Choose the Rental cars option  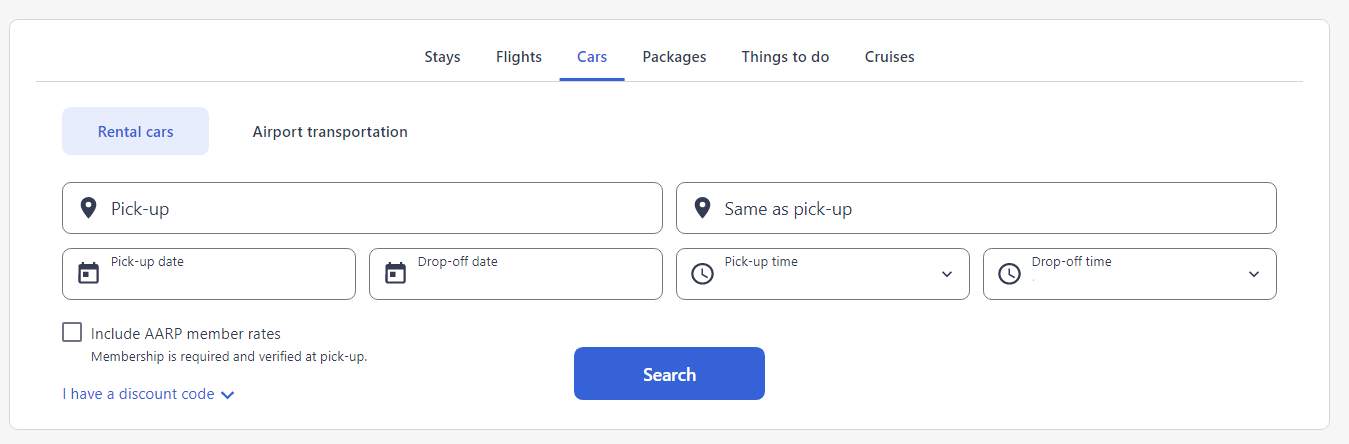[135, 132]
